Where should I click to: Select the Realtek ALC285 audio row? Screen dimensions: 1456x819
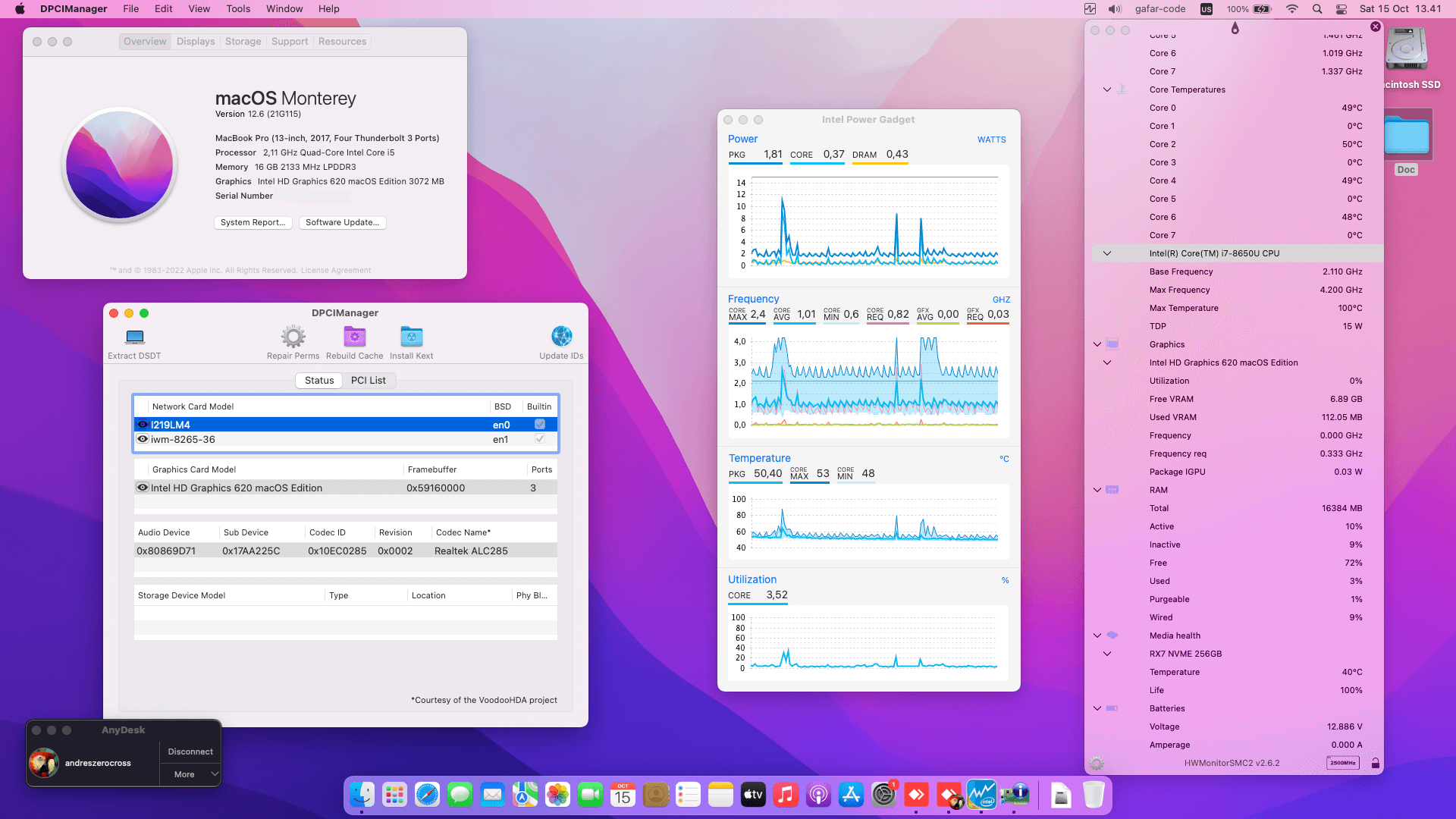[346, 551]
